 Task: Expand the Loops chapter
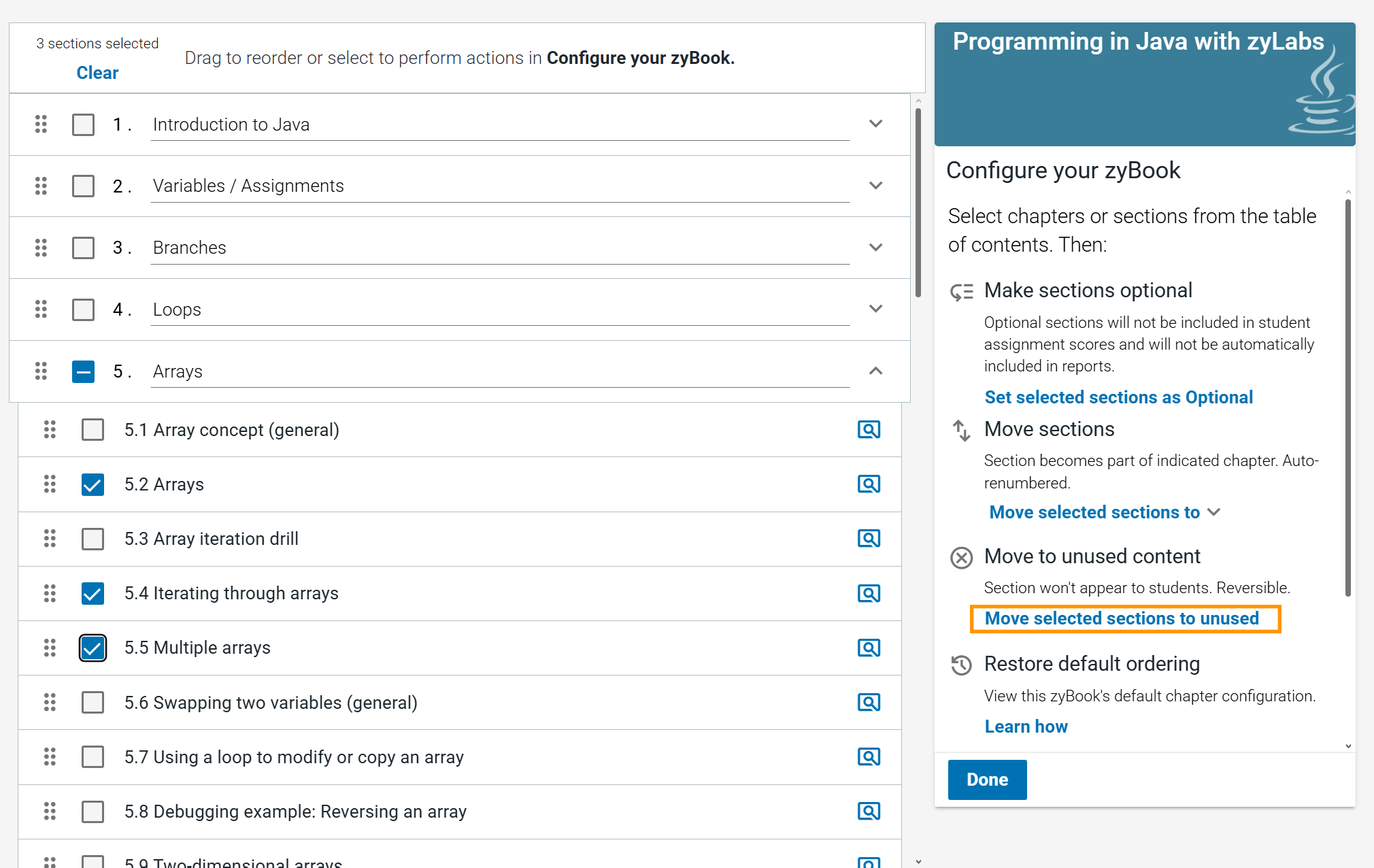[x=875, y=309]
